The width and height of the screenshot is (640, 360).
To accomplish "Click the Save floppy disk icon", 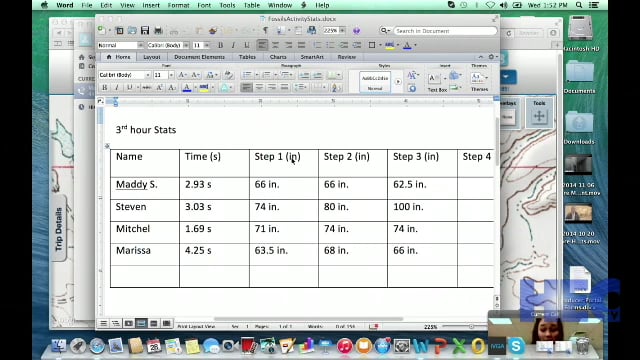I will (x=145, y=31).
